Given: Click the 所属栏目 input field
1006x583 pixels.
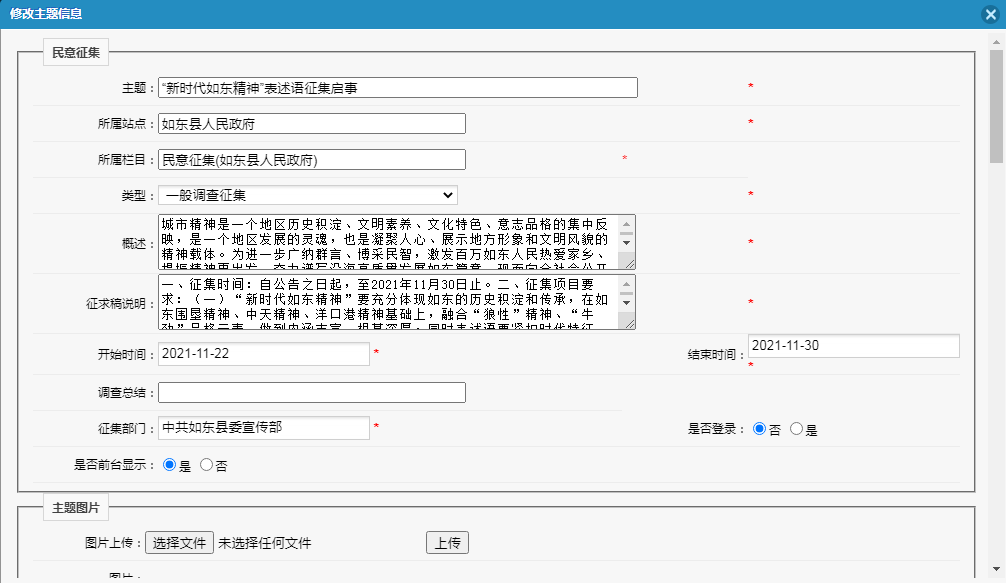Looking at the screenshot, I should pyautogui.click(x=312, y=160).
